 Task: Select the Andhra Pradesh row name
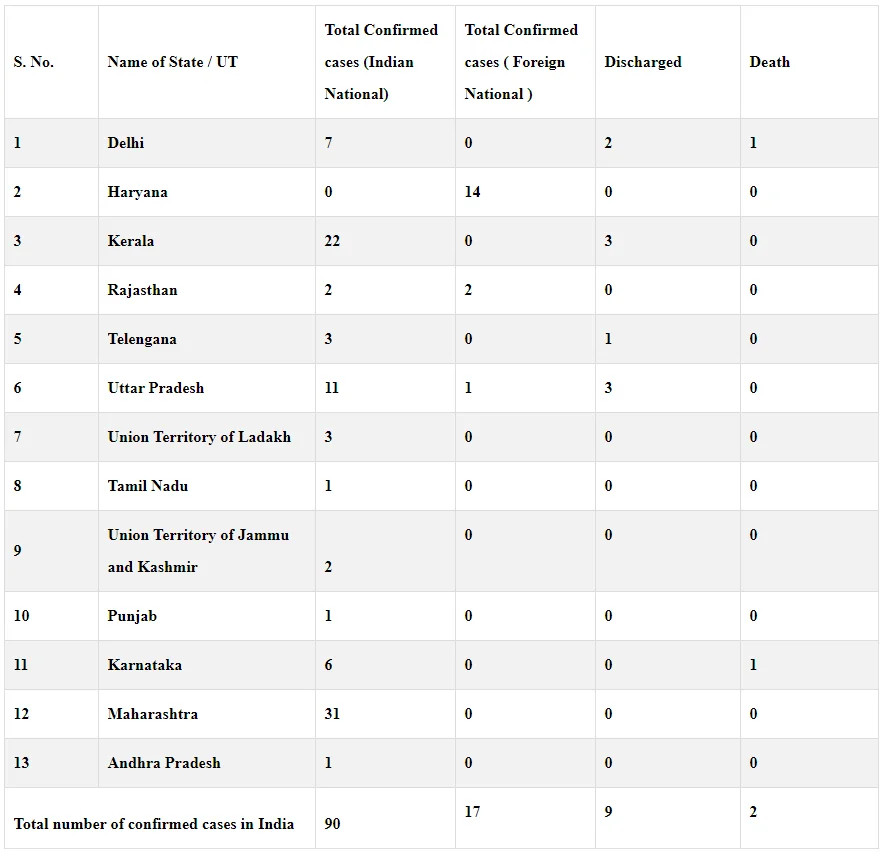click(164, 763)
